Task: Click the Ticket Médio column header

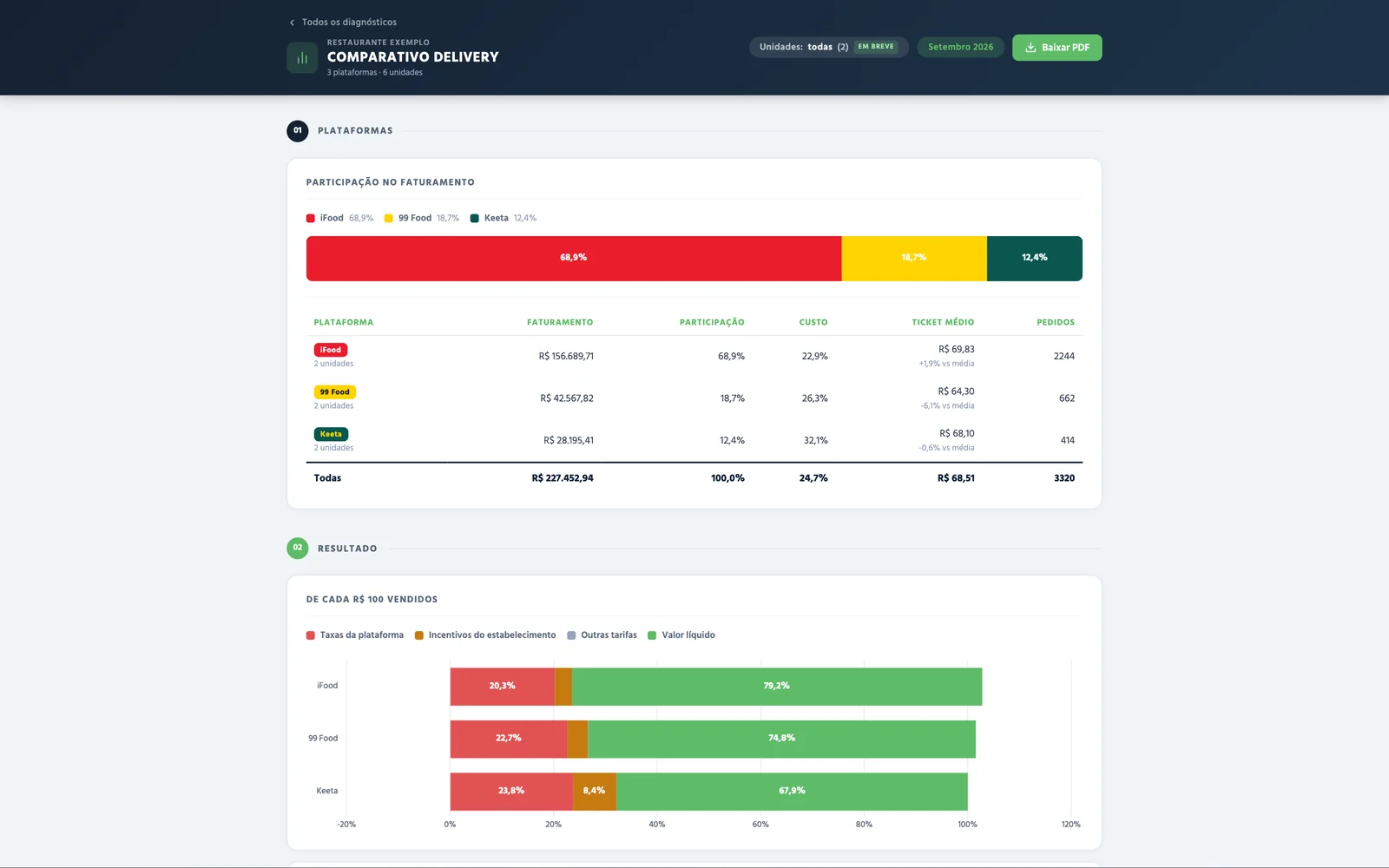Action: point(943,322)
